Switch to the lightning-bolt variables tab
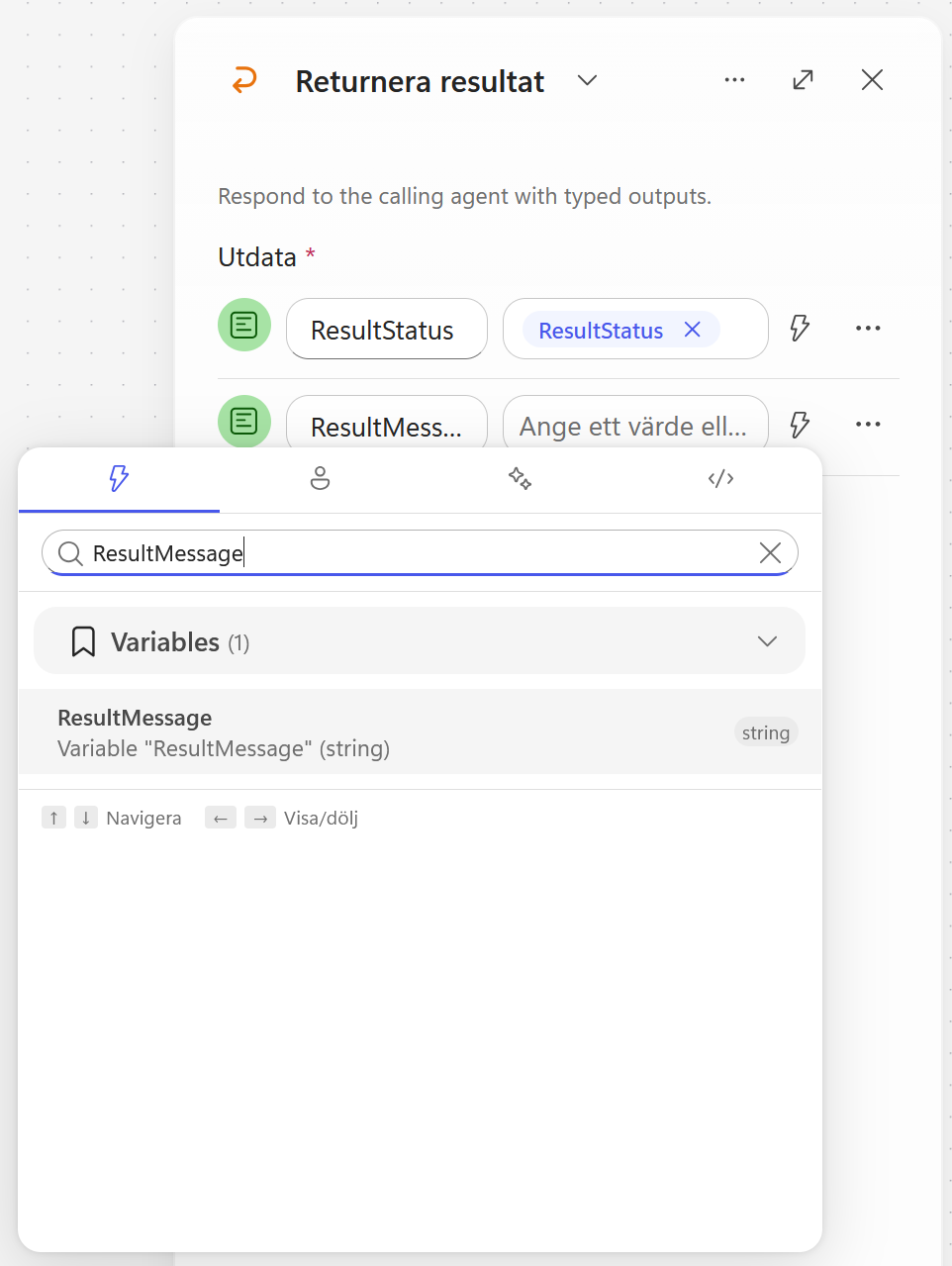Image resolution: width=952 pixels, height=1266 pixels. (x=119, y=479)
